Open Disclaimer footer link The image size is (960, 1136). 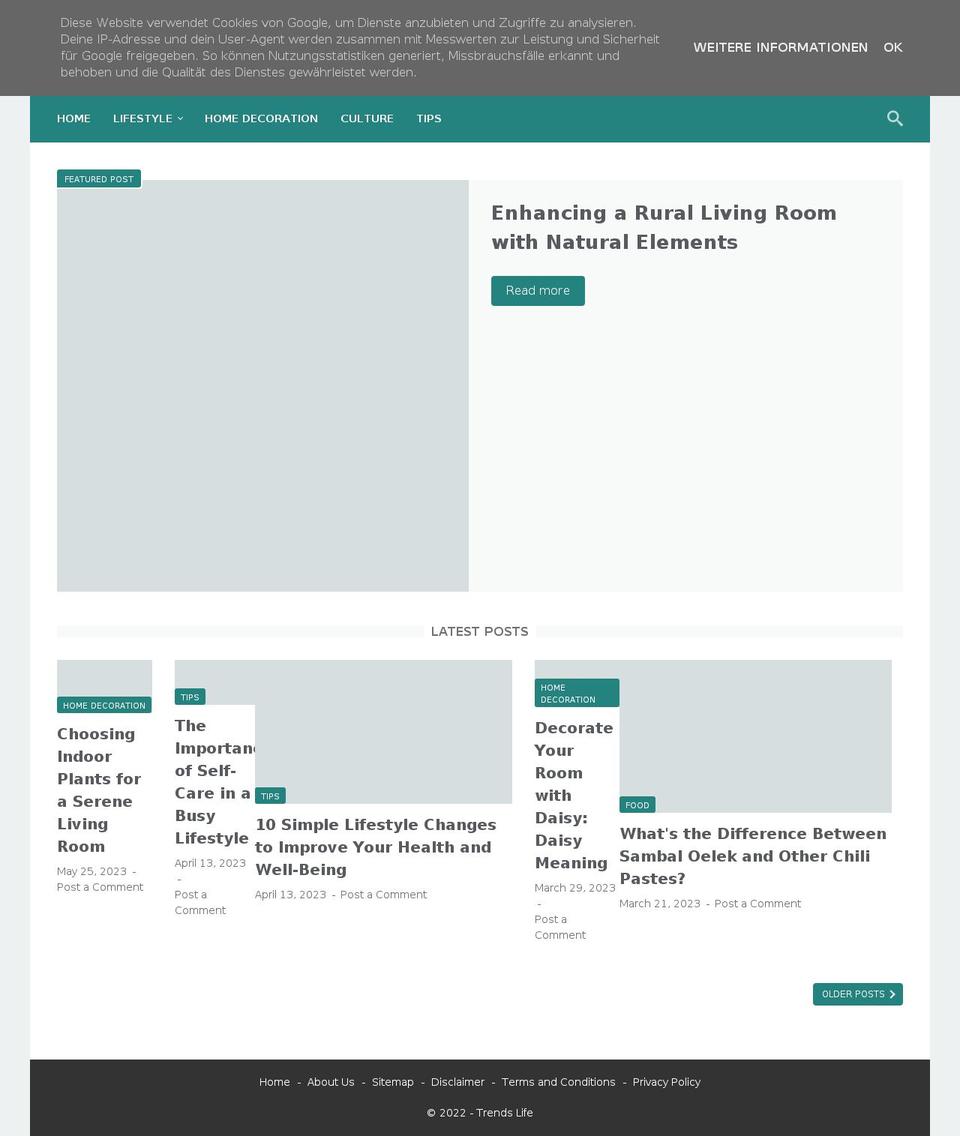click(457, 1082)
